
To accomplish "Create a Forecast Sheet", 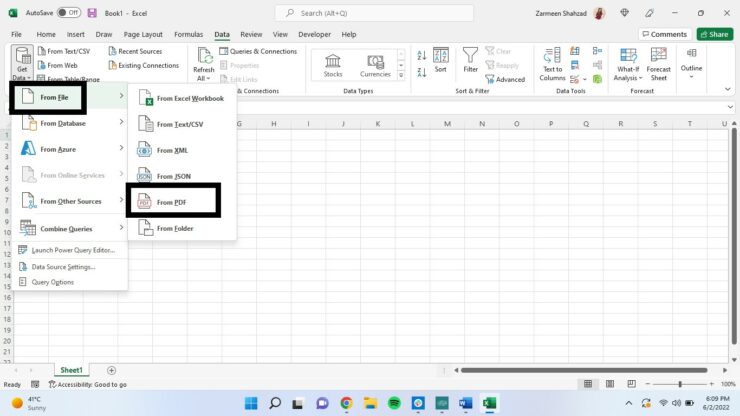I will tap(658, 64).
